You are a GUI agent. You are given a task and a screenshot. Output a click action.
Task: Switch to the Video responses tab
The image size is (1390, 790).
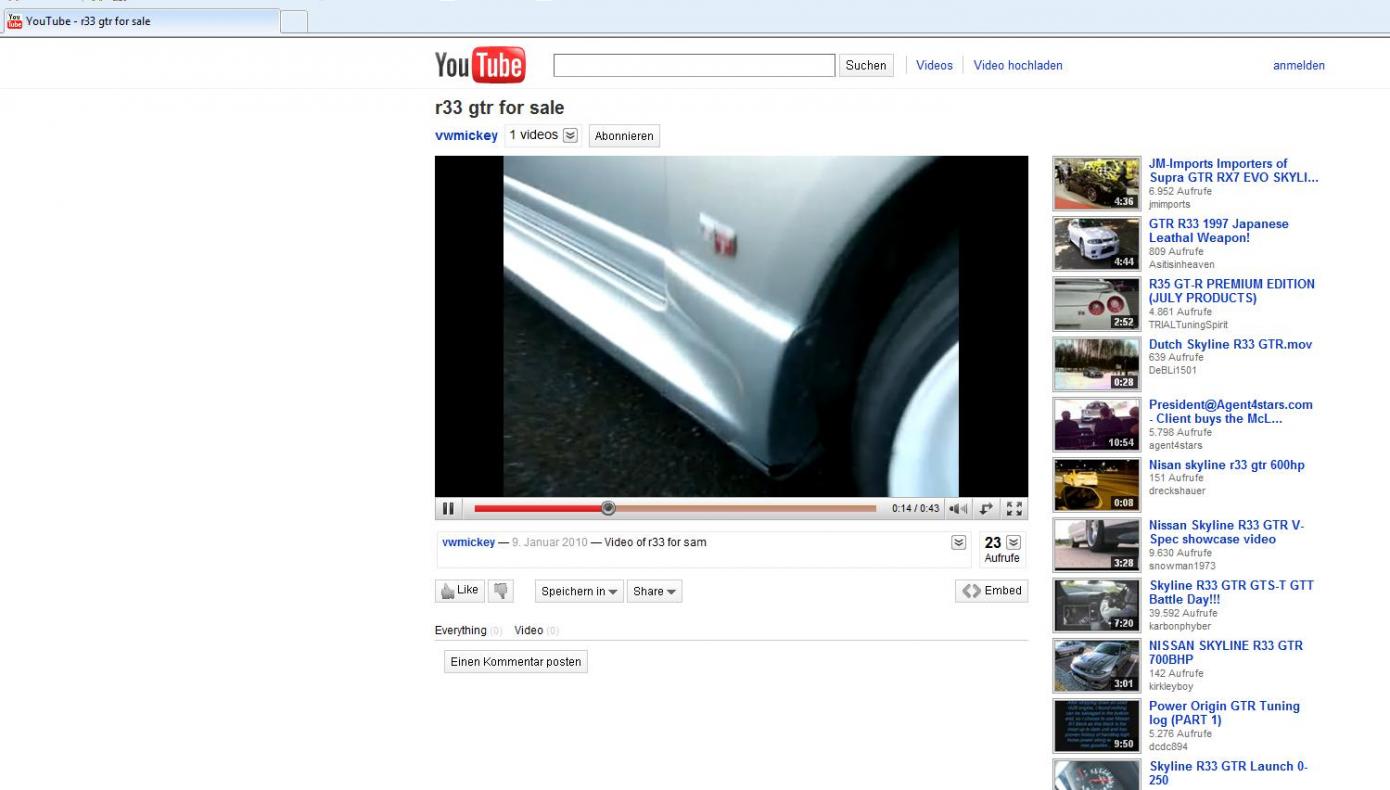click(x=528, y=630)
